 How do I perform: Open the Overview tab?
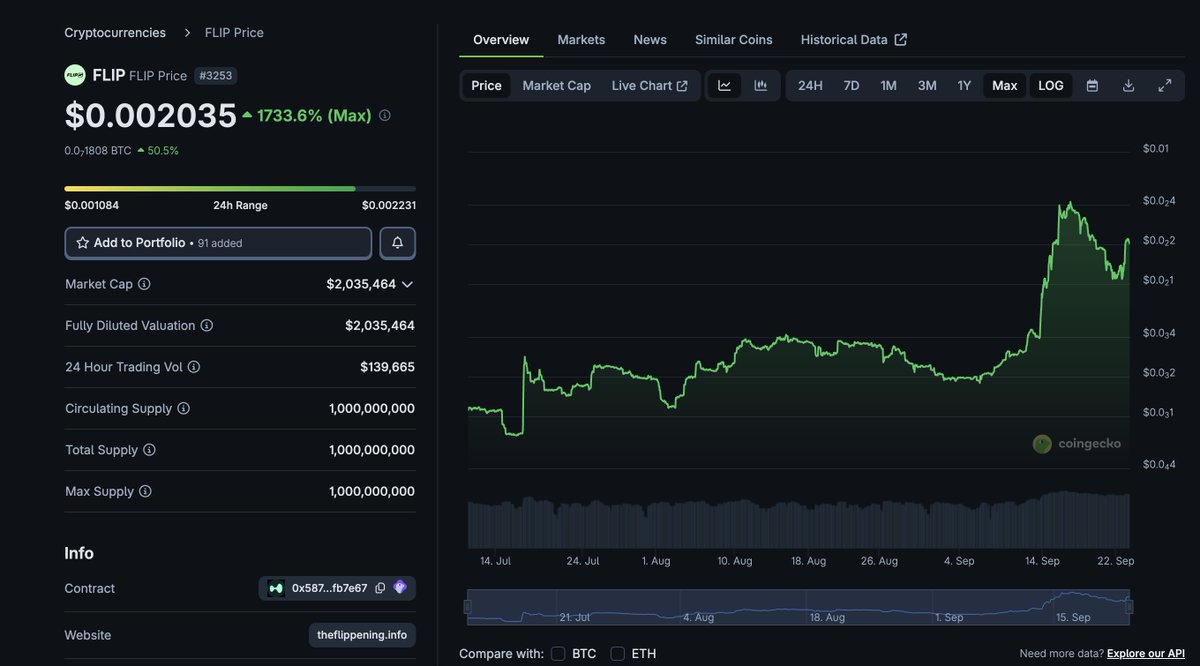pyautogui.click(x=501, y=40)
